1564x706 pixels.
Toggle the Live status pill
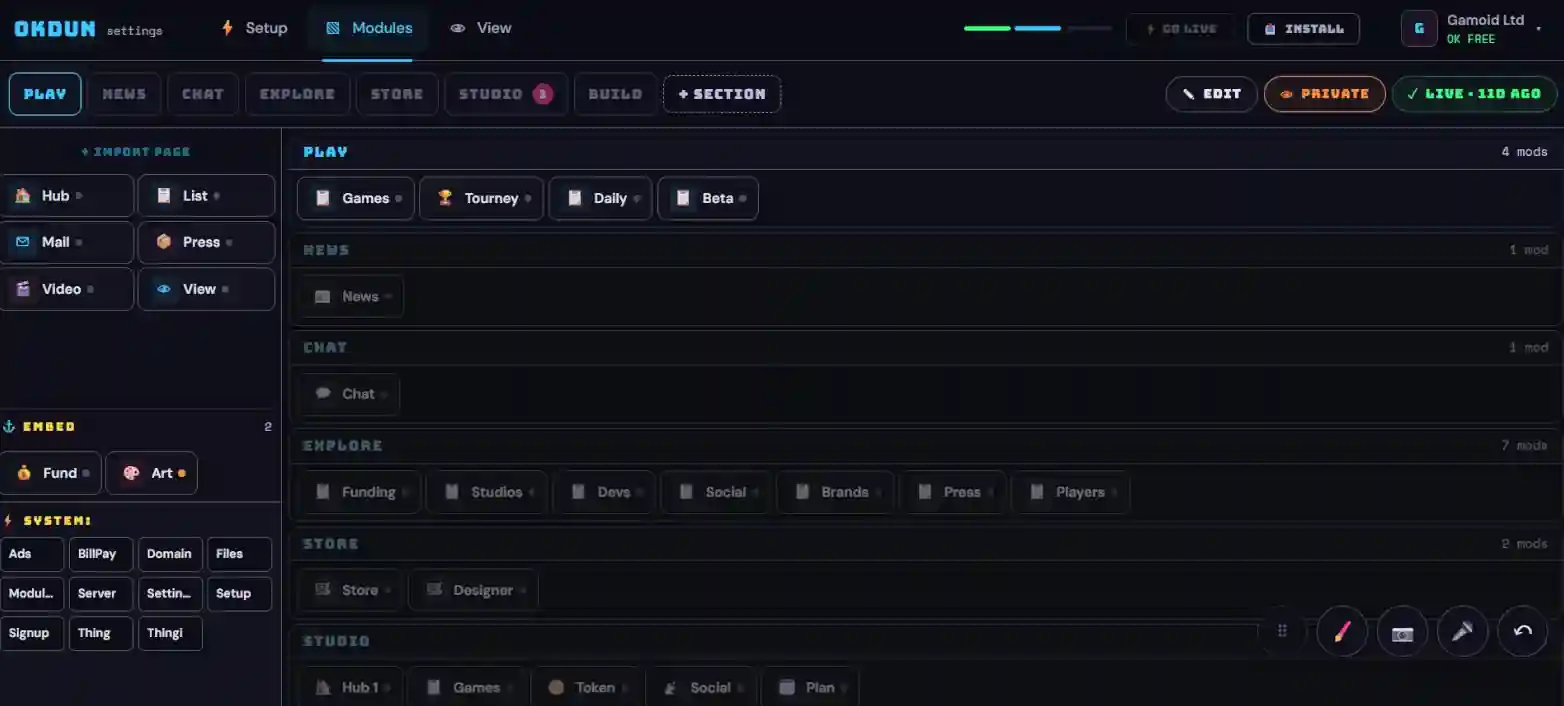click(1474, 94)
